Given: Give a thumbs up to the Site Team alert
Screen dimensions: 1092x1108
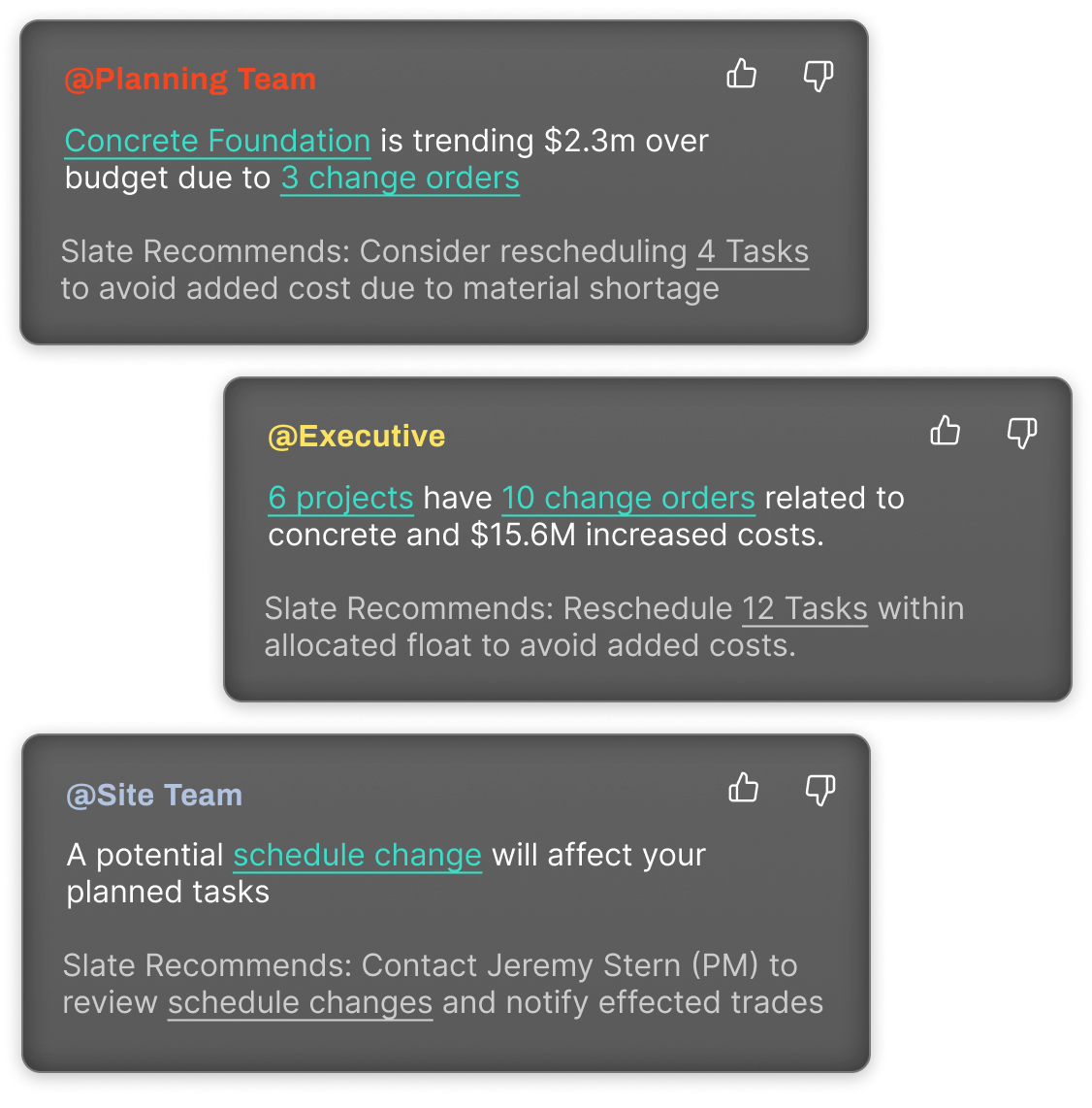Looking at the screenshot, I should click(x=744, y=789).
